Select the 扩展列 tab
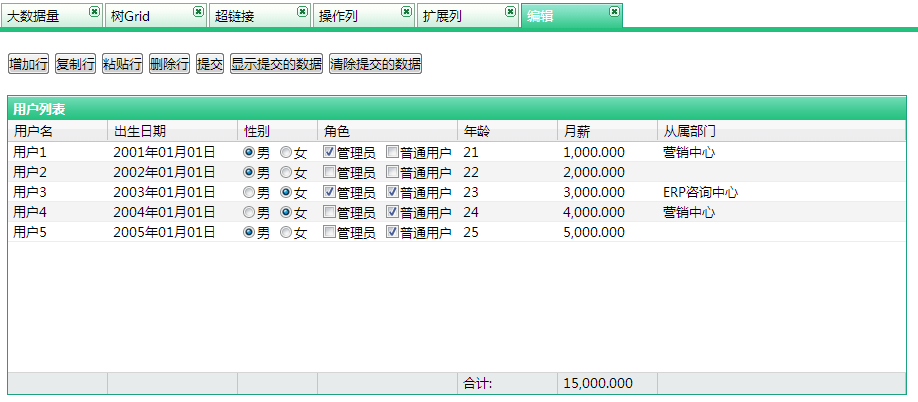Image resolution: width=918 pixels, height=402 pixels. pos(468,16)
